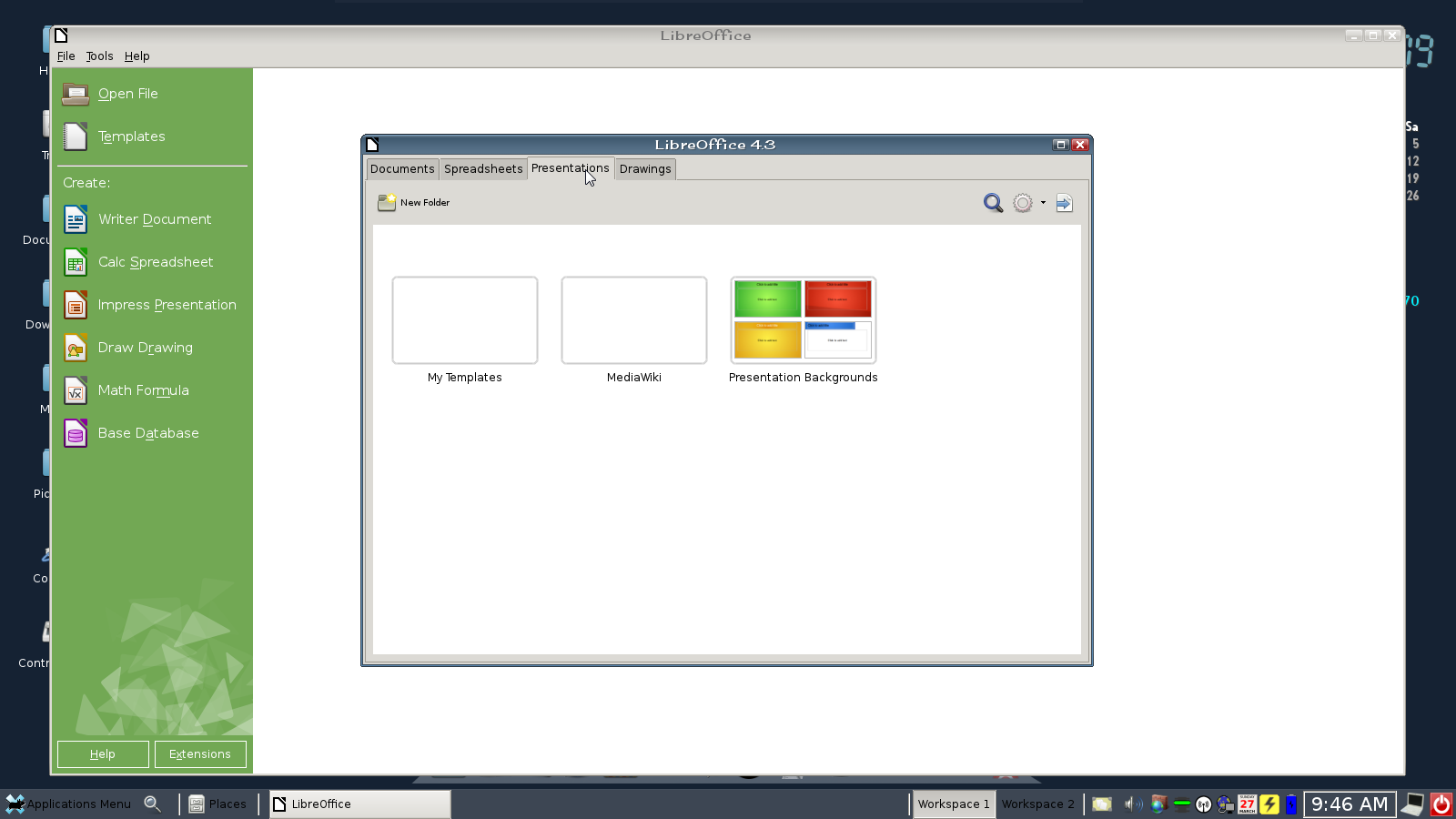Switch to Workspace 2
Image resolution: width=1456 pixels, height=819 pixels.
(x=1037, y=804)
